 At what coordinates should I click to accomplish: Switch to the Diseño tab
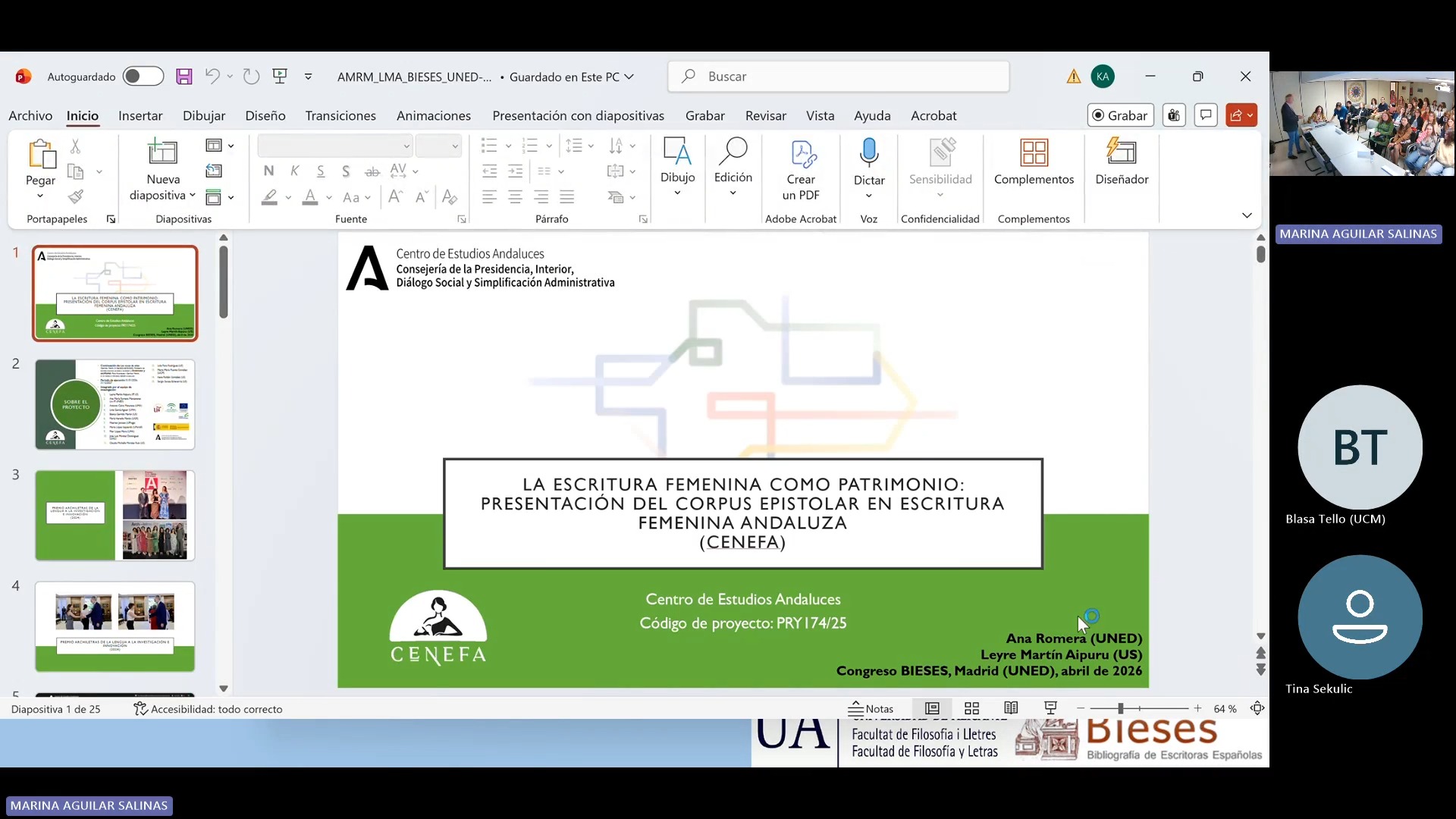click(x=265, y=115)
